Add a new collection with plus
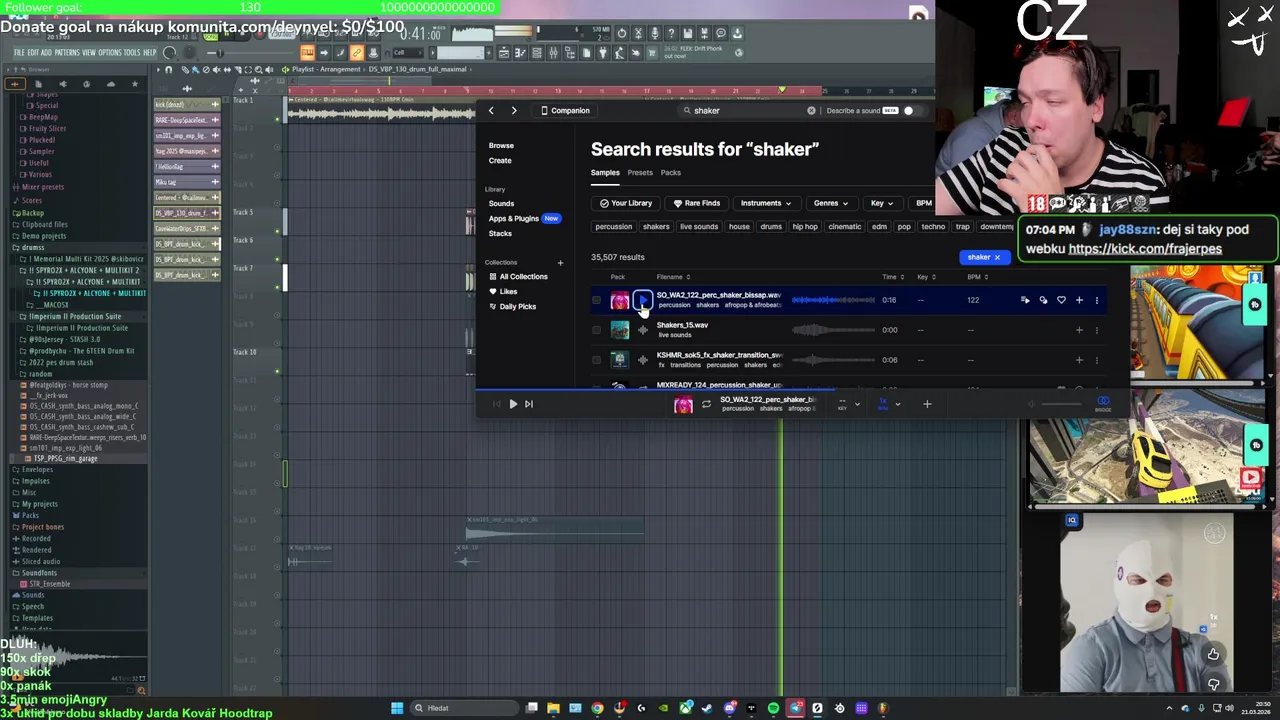 click(560, 263)
